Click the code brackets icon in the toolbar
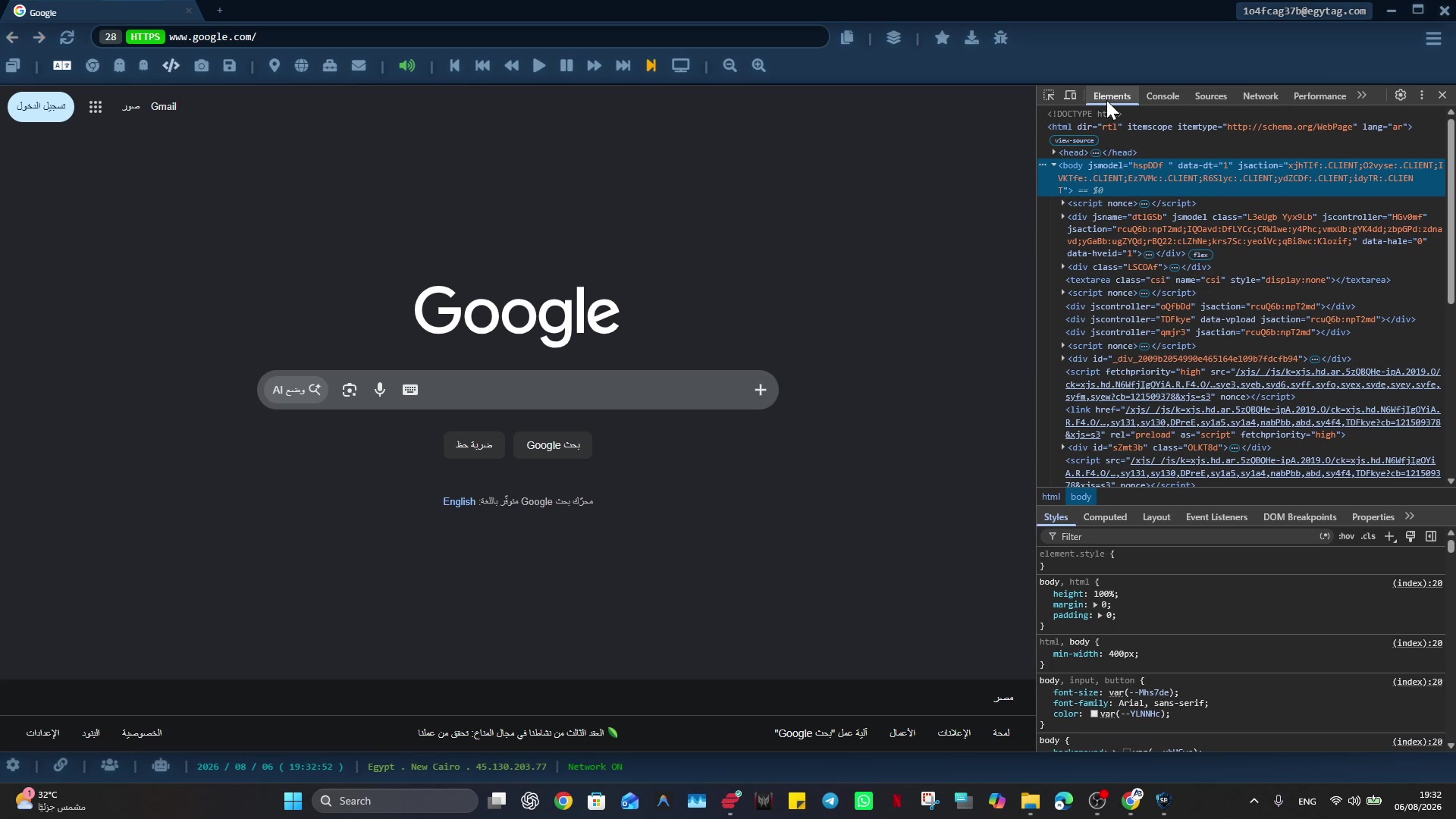 pos(171,66)
